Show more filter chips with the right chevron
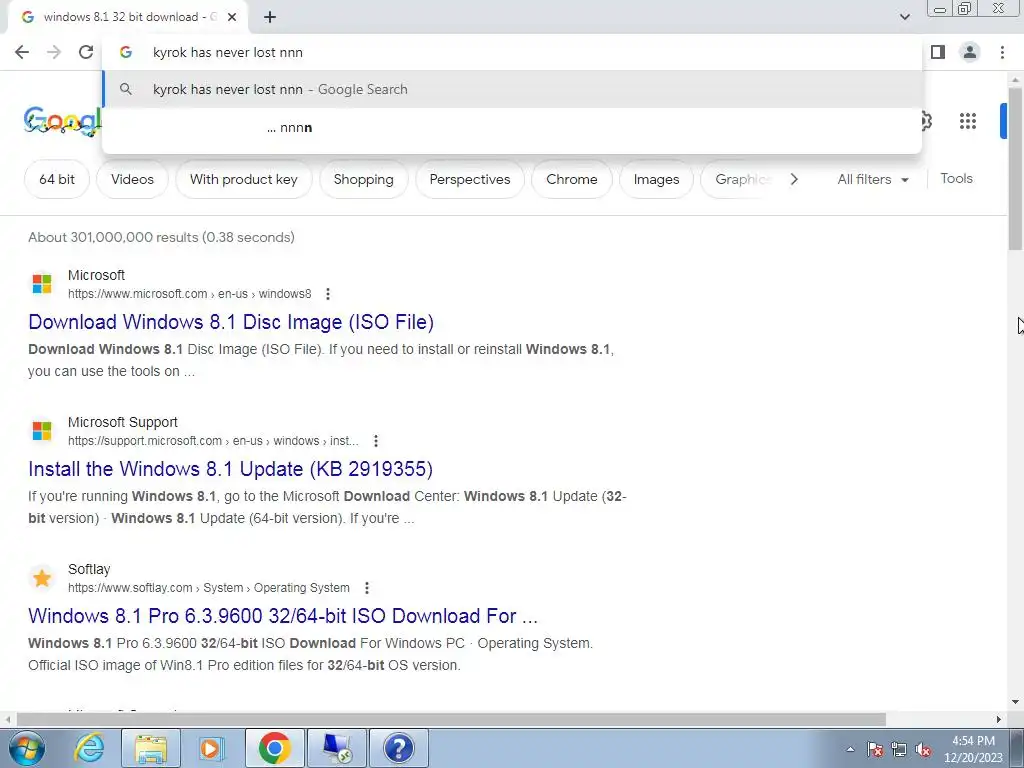The width and height of the screenshot is (1024, 768). (x=794, y=179)
